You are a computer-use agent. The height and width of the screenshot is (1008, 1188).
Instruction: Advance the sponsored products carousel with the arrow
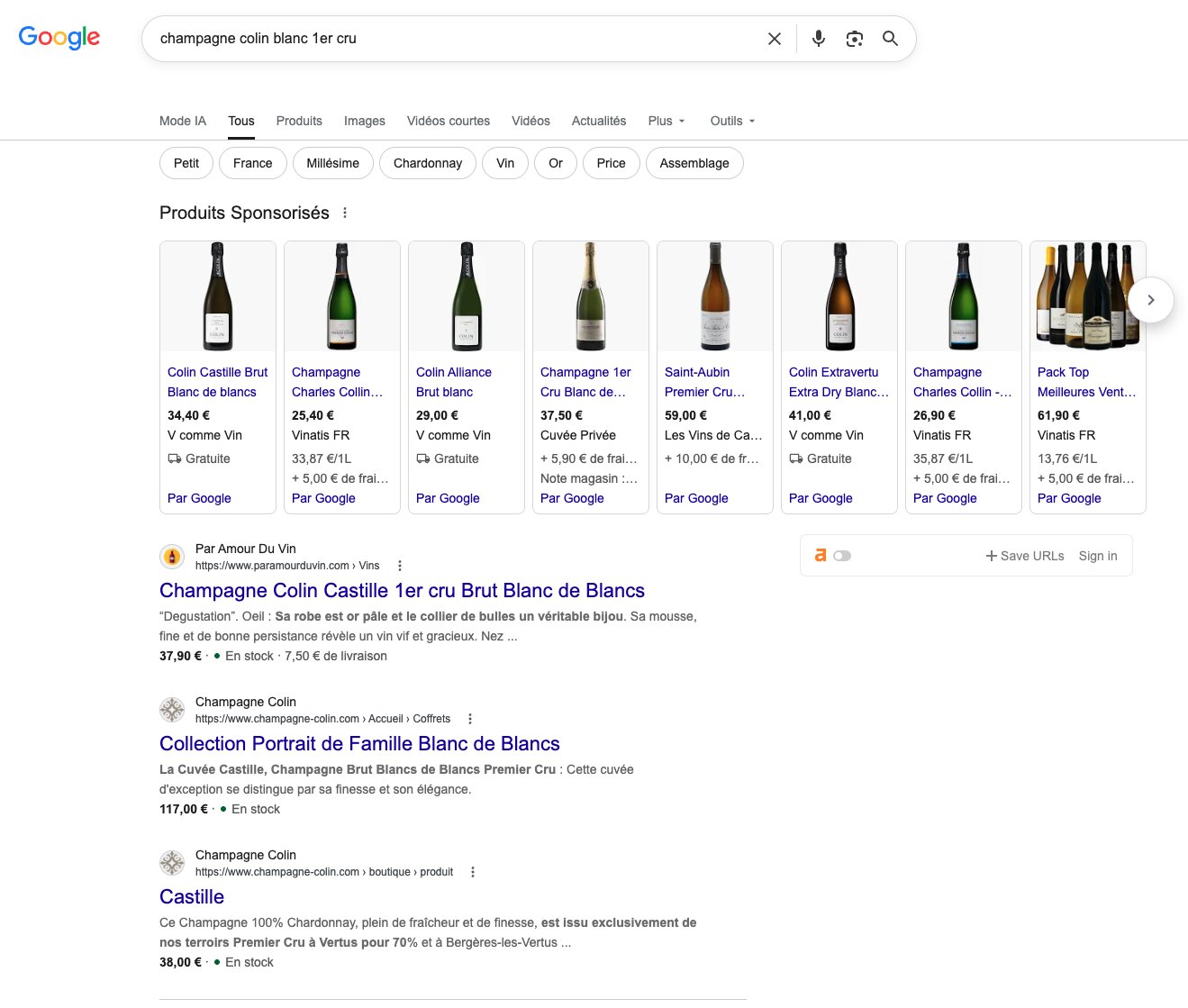click(1150, 300)
